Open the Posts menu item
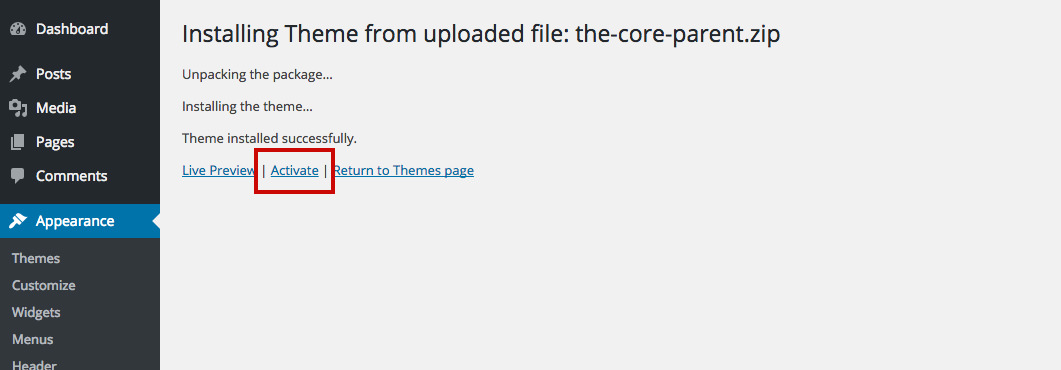The image size is (1061, 370). (x=53, y=74)
